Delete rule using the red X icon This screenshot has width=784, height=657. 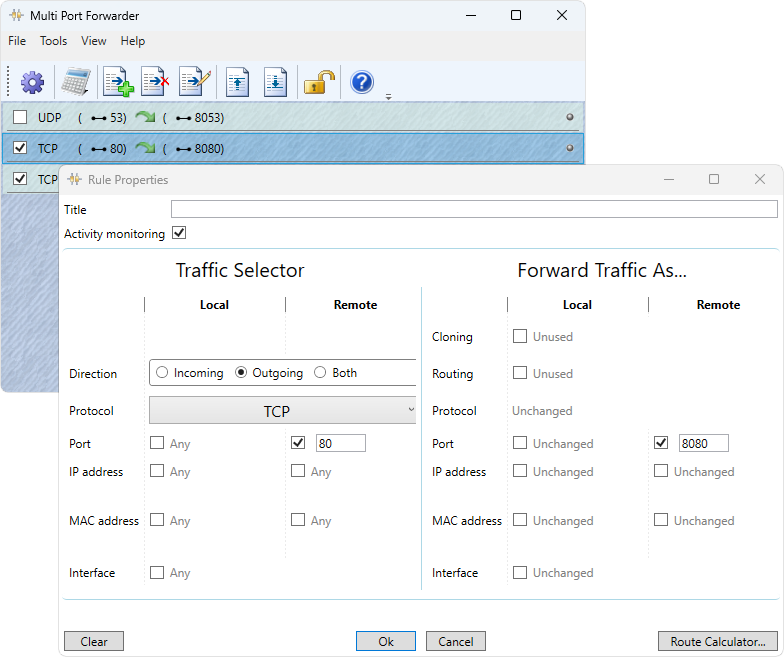coord(155,82)
